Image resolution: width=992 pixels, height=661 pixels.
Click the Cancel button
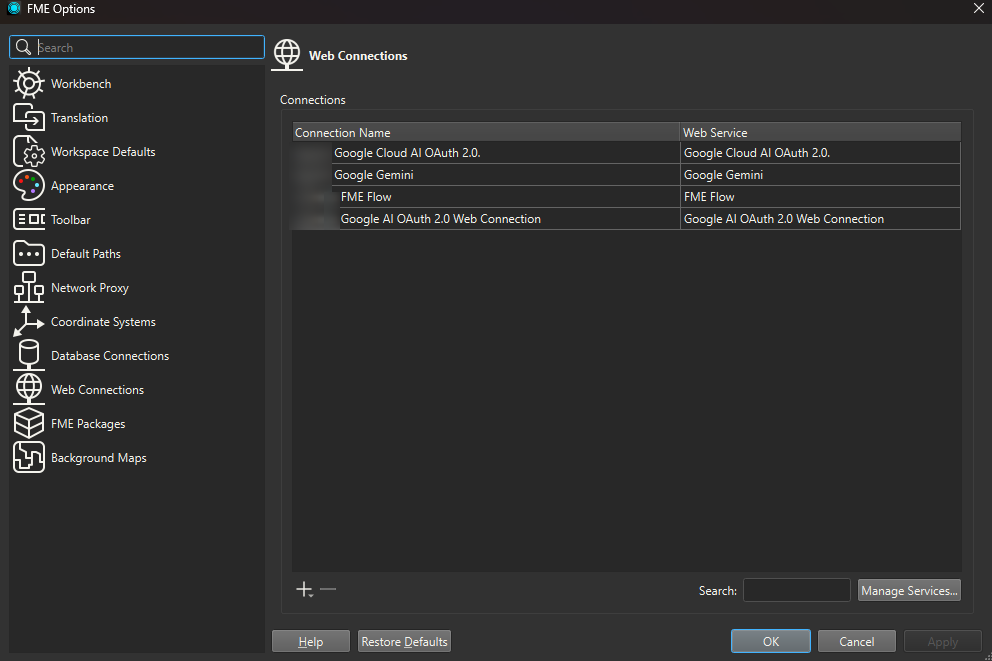[857, 641]
